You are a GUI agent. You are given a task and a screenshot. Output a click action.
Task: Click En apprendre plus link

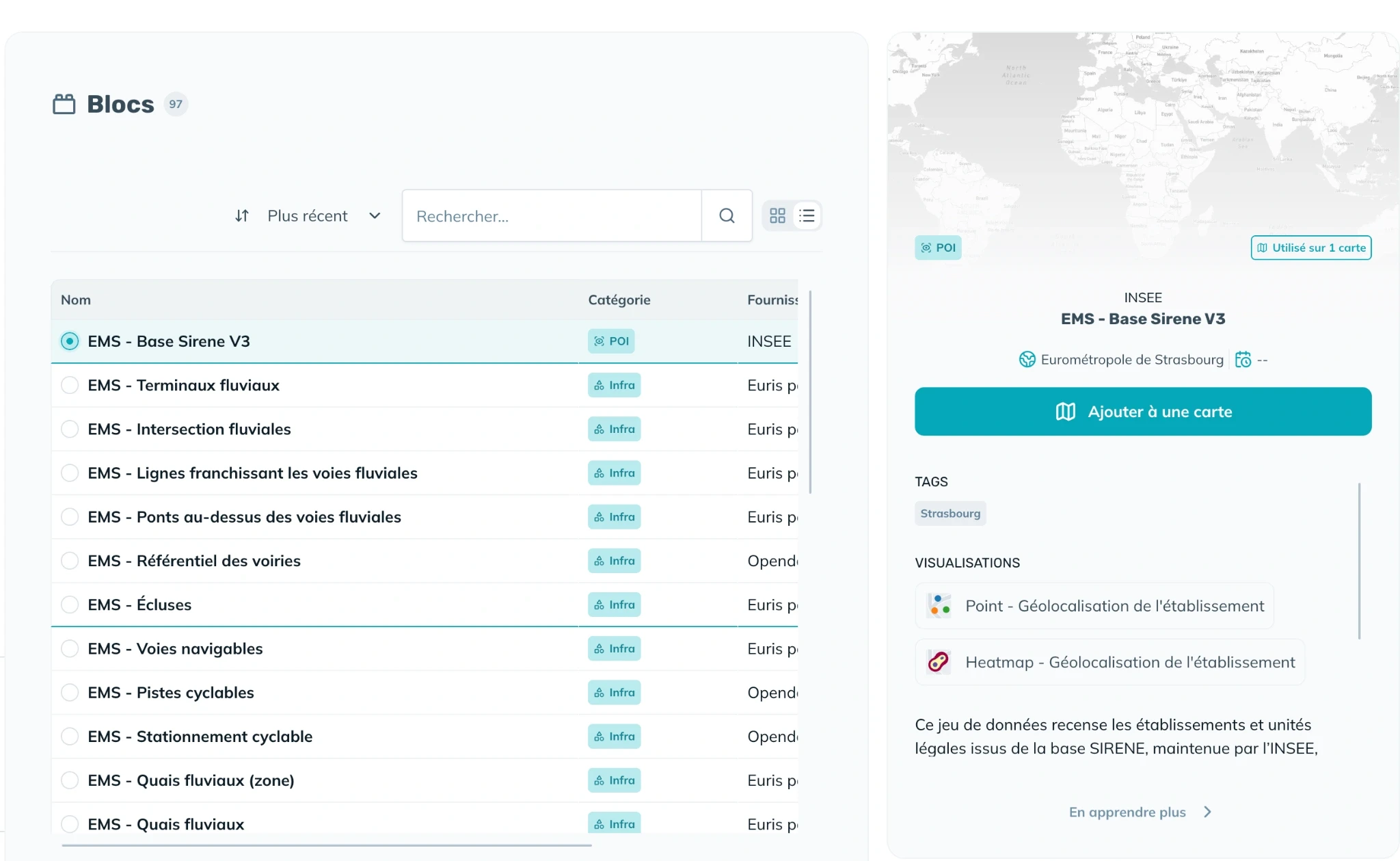[1127, 812]
